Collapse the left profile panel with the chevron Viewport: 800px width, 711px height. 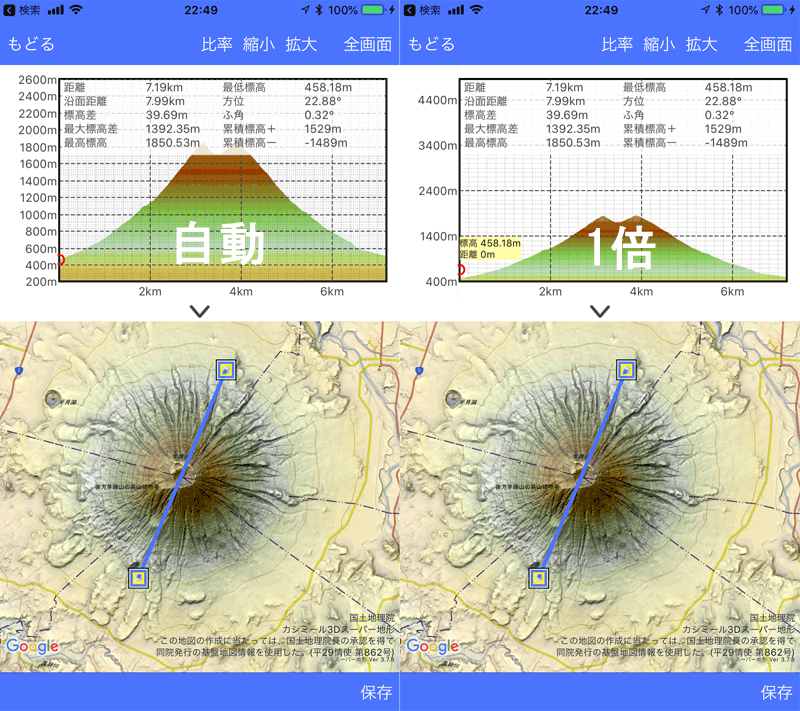(x=200, y=311)
